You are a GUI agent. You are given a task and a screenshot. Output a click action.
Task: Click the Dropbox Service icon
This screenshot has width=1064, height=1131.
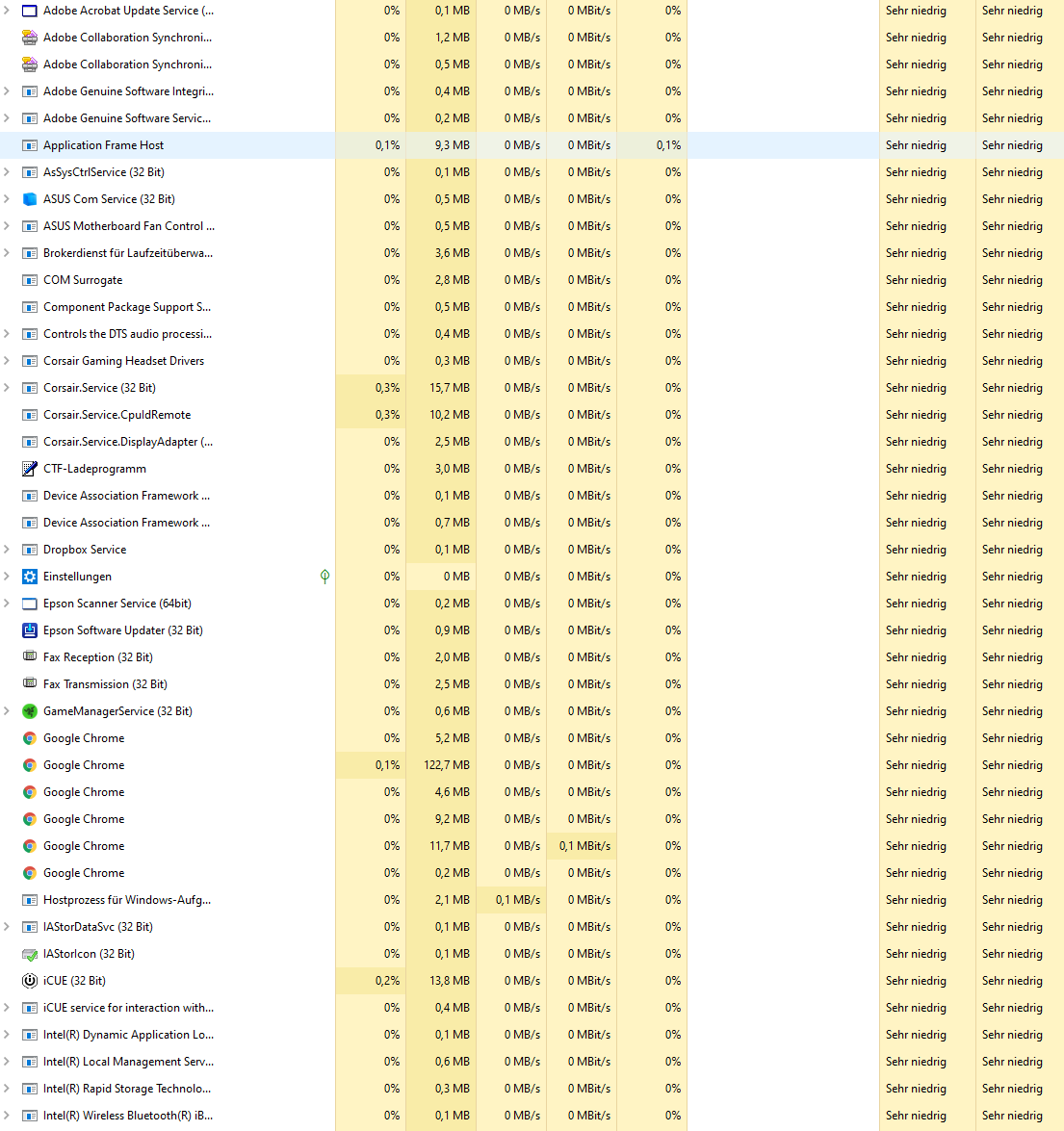point(30,550)
